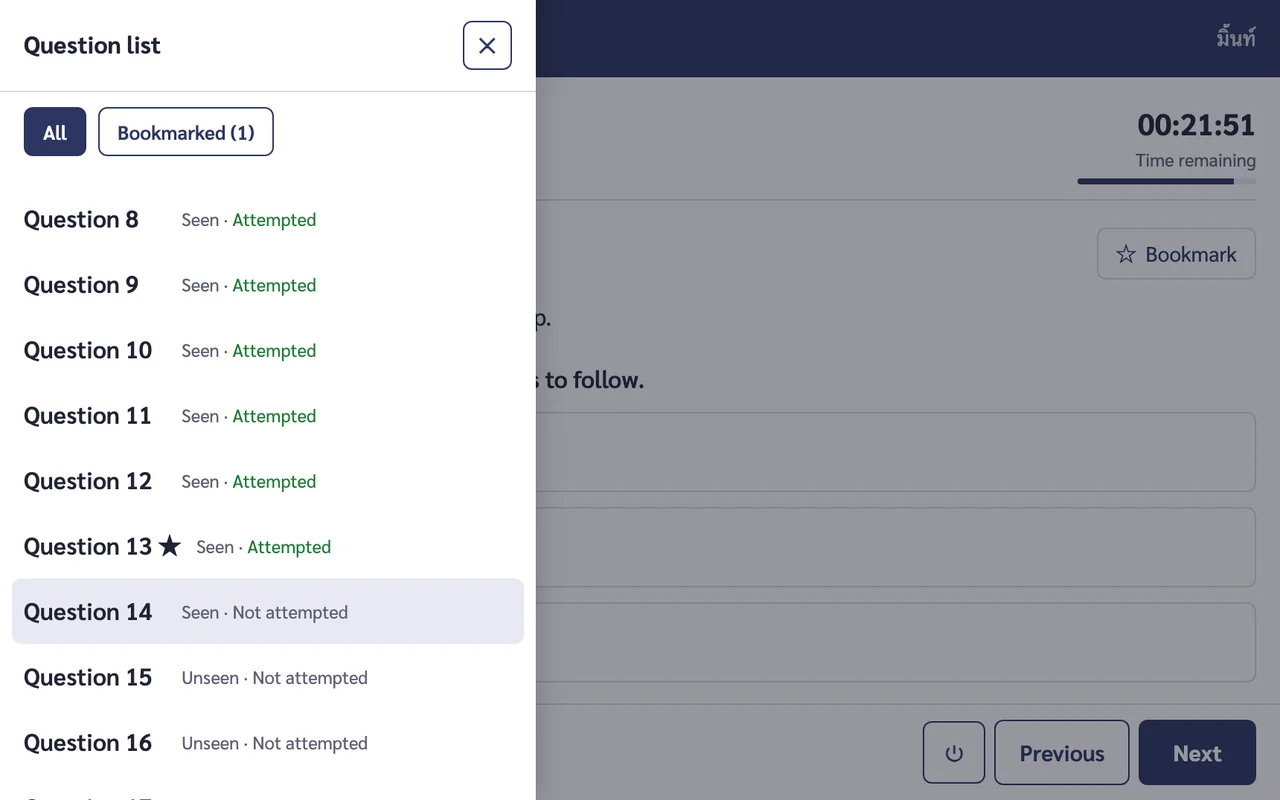
Task: Click the star next to Question 13
Action: (x=170, y=546)
